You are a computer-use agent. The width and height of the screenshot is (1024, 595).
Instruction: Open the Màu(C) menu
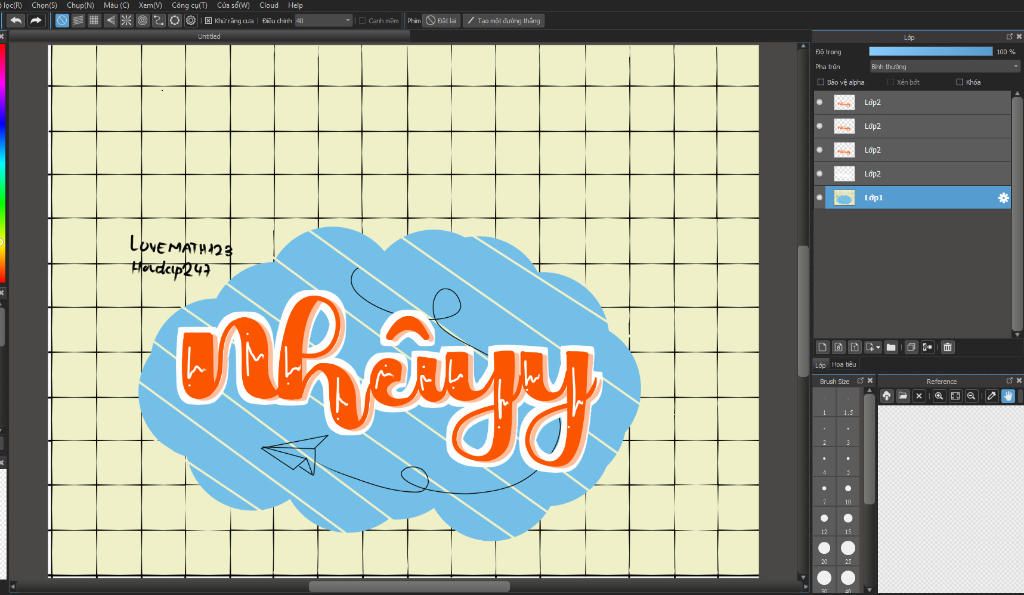[x=116, y=5]
